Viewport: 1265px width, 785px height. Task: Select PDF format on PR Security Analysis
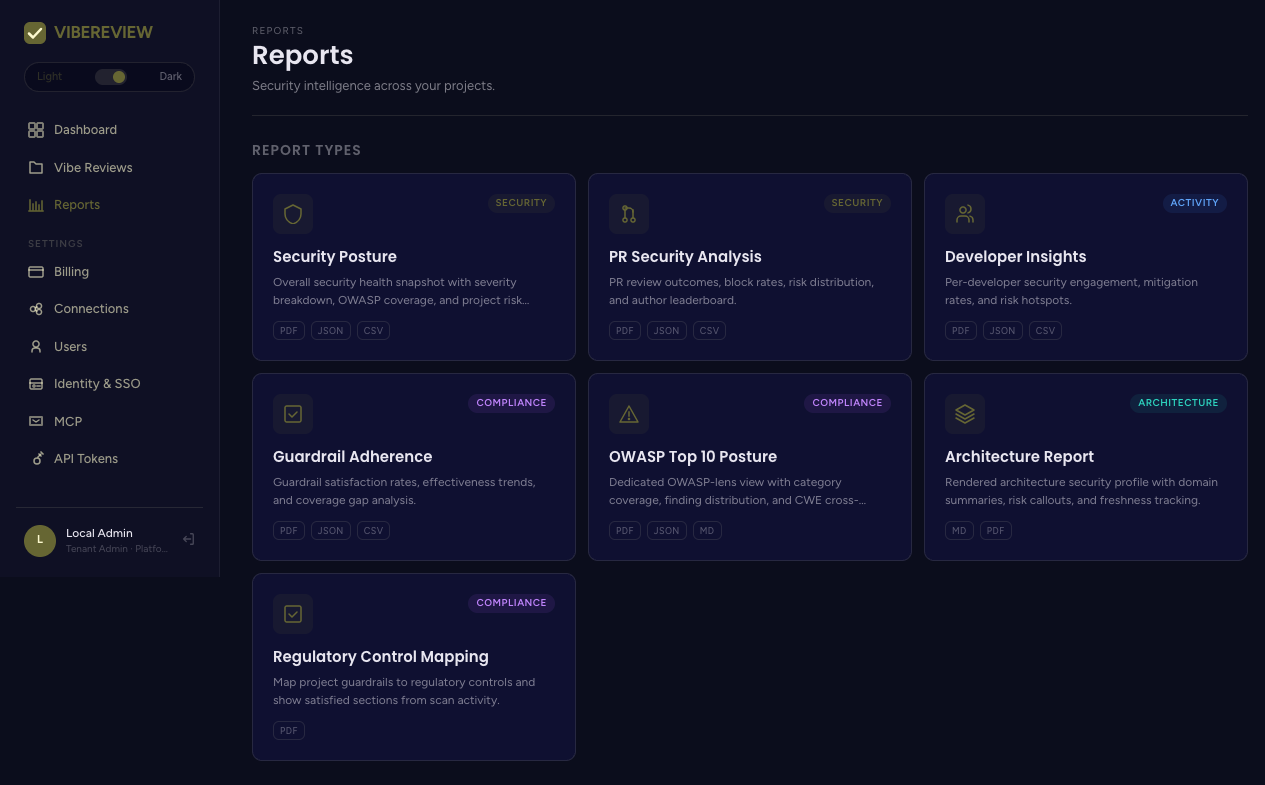tap(625, 331)
